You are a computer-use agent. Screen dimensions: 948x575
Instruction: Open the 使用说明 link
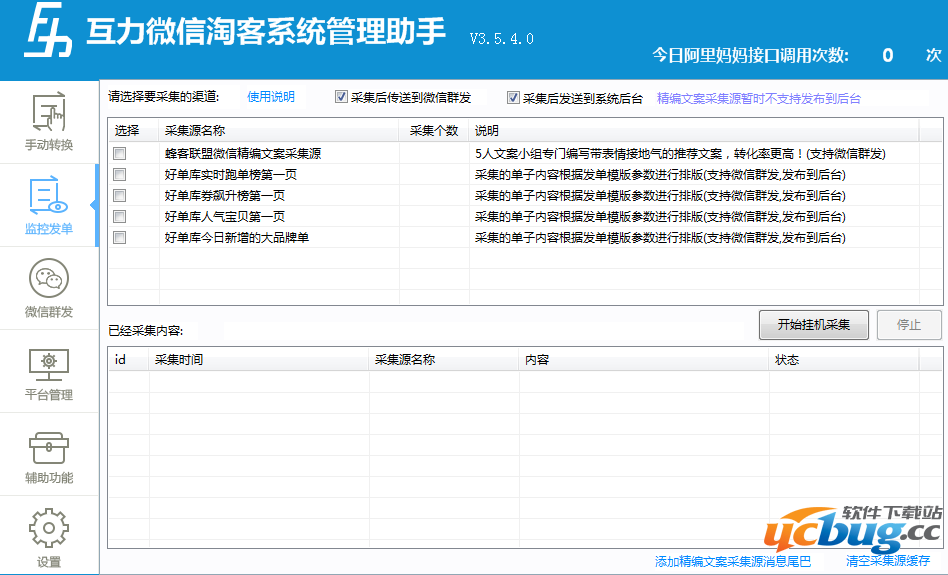tap(271, 97)
